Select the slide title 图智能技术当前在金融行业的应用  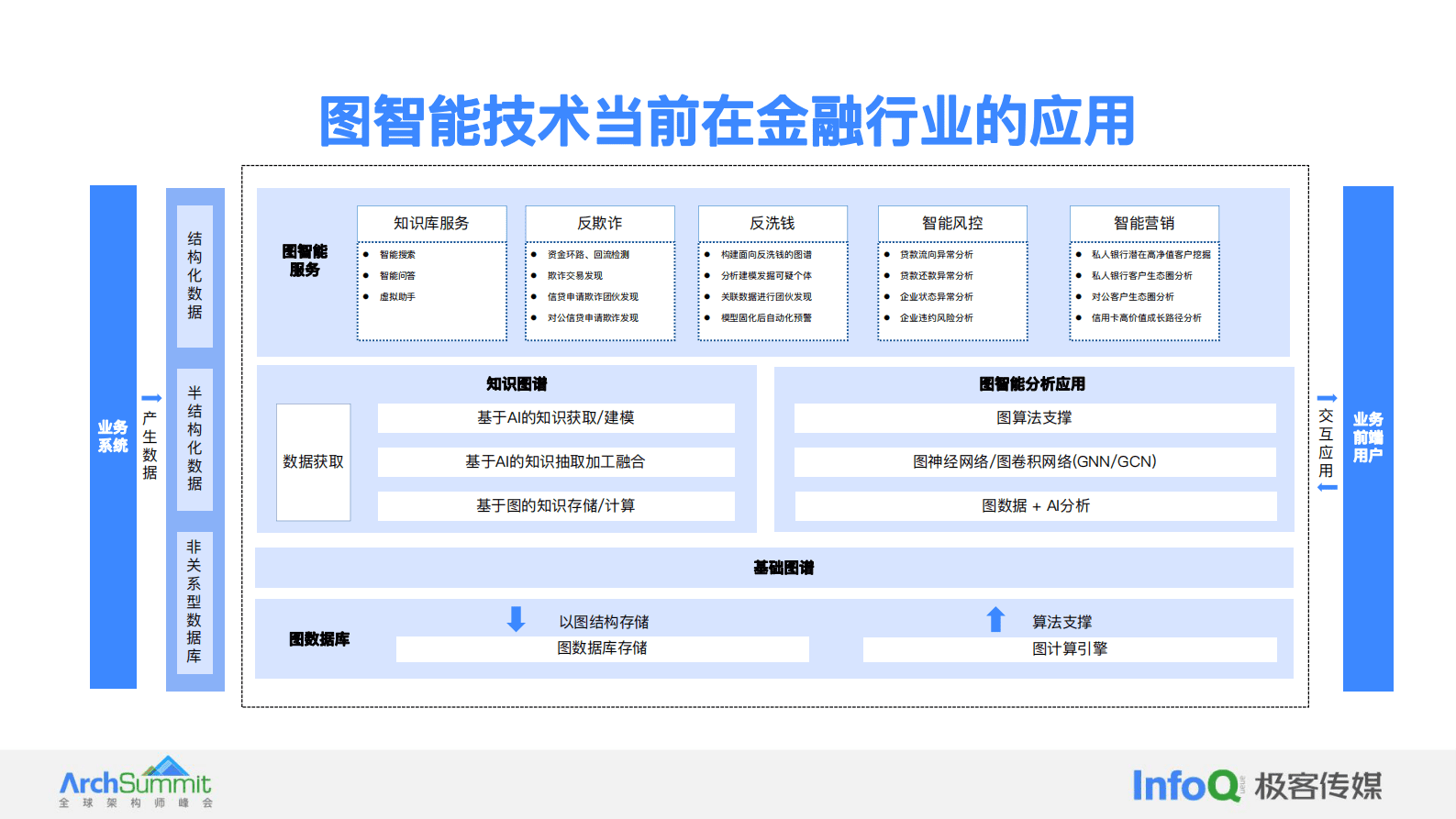click(x=728, y=120)
